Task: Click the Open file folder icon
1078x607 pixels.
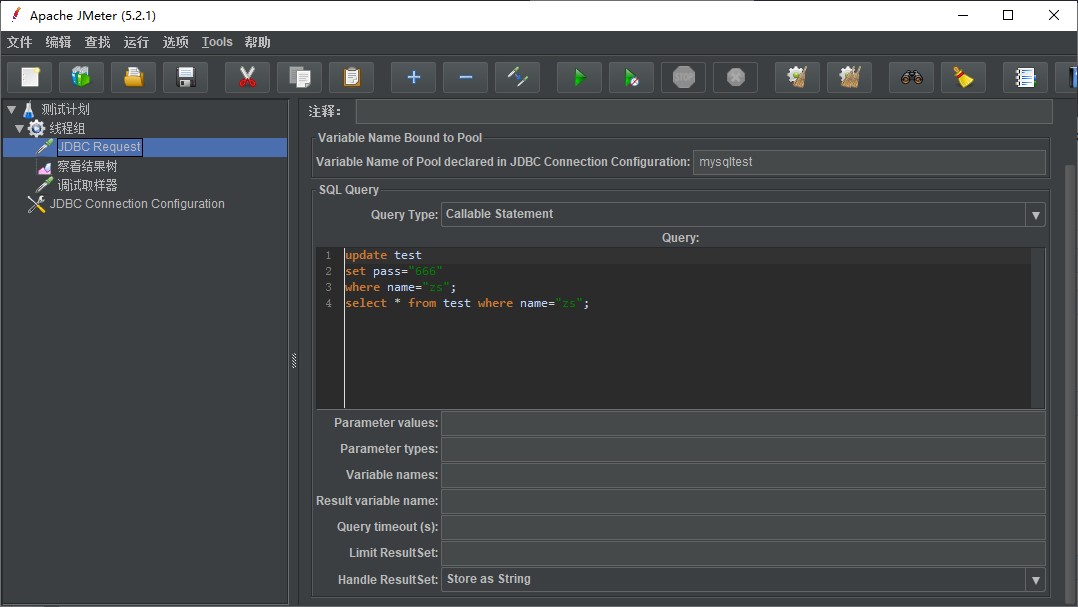Action: coord(133,77)
